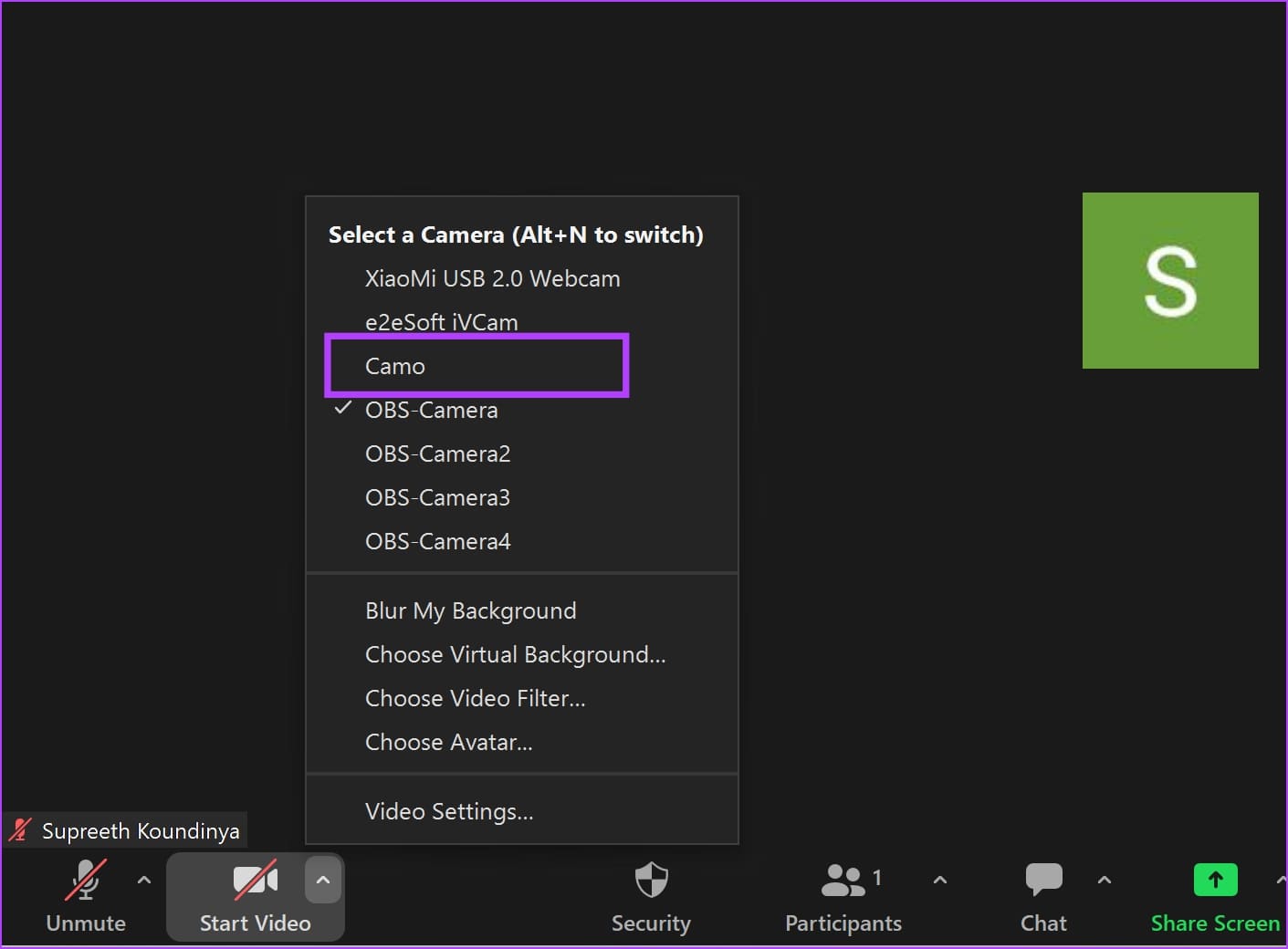
Task: Expand the chevron next to Participants
Action: [940, 880]
